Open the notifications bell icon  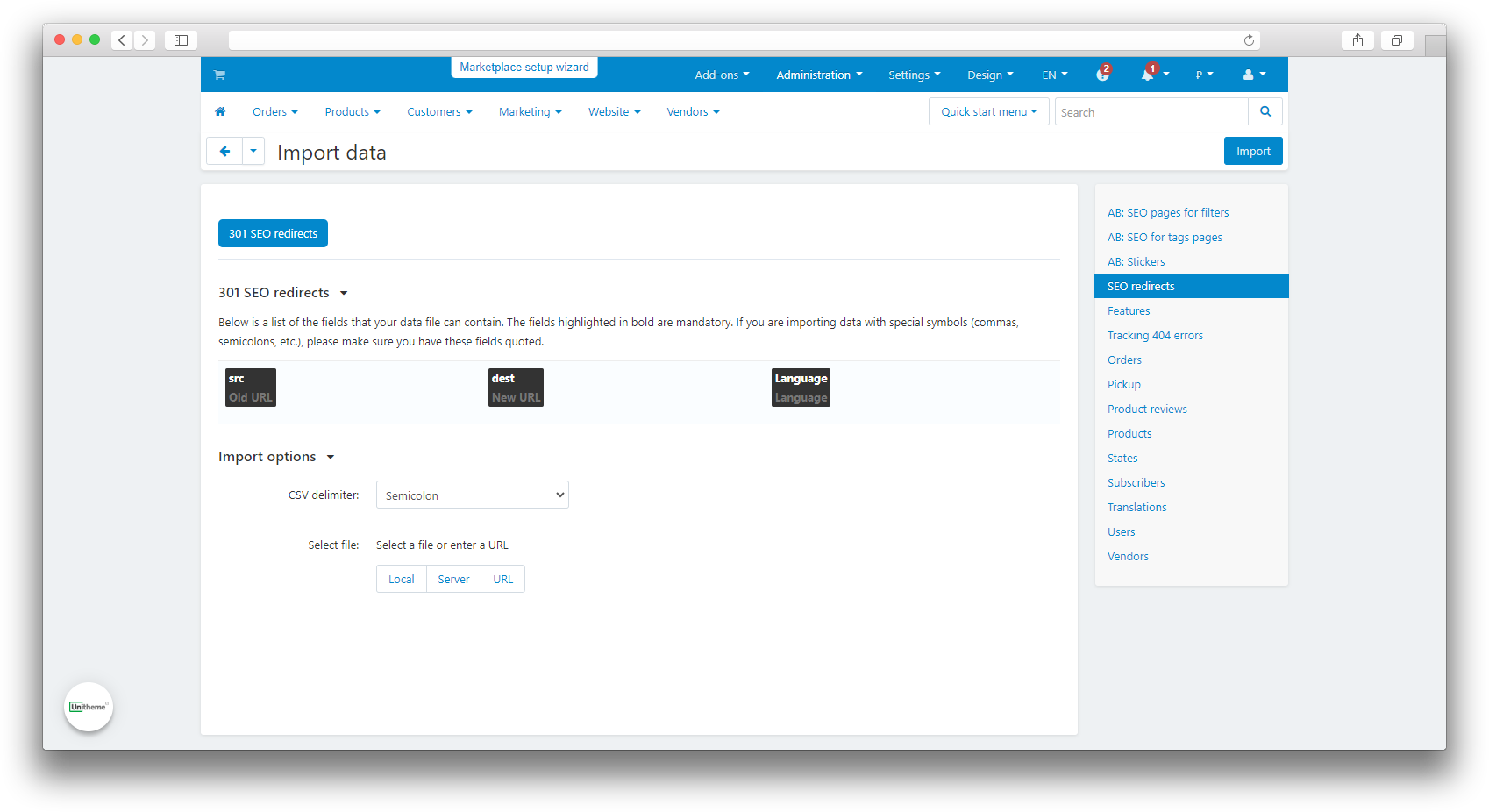point(1147,75)
